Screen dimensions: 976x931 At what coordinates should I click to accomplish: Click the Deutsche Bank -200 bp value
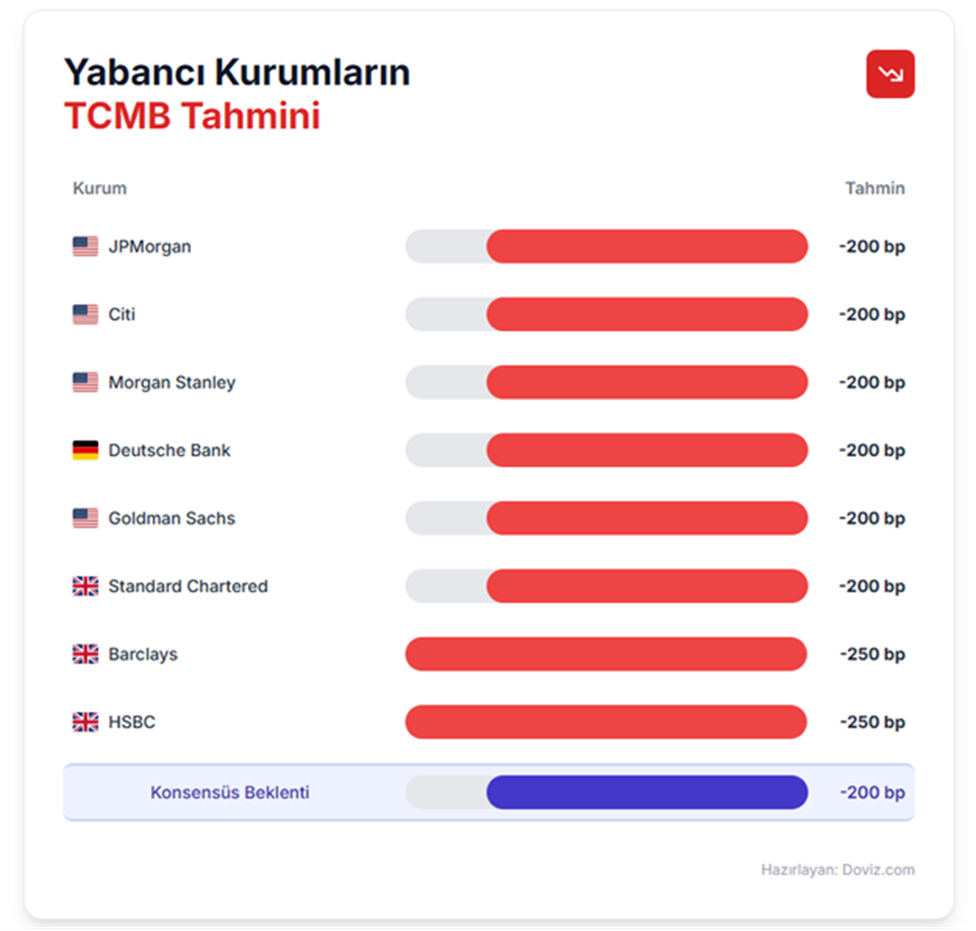872,451
